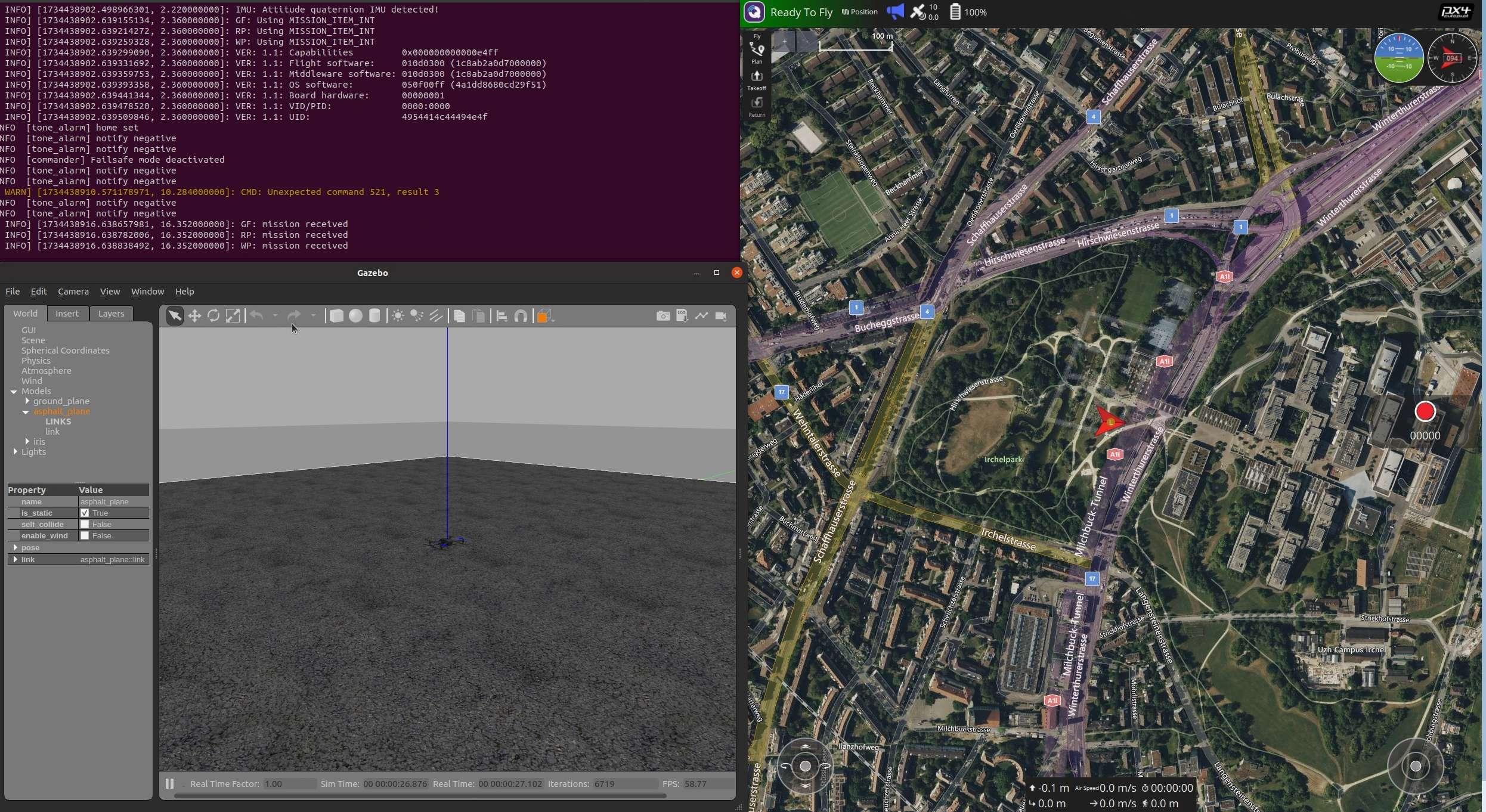Viewport: 1486px width, 812px height.
Task: Pause the Gazebo simulation
Action: (169, 784)
